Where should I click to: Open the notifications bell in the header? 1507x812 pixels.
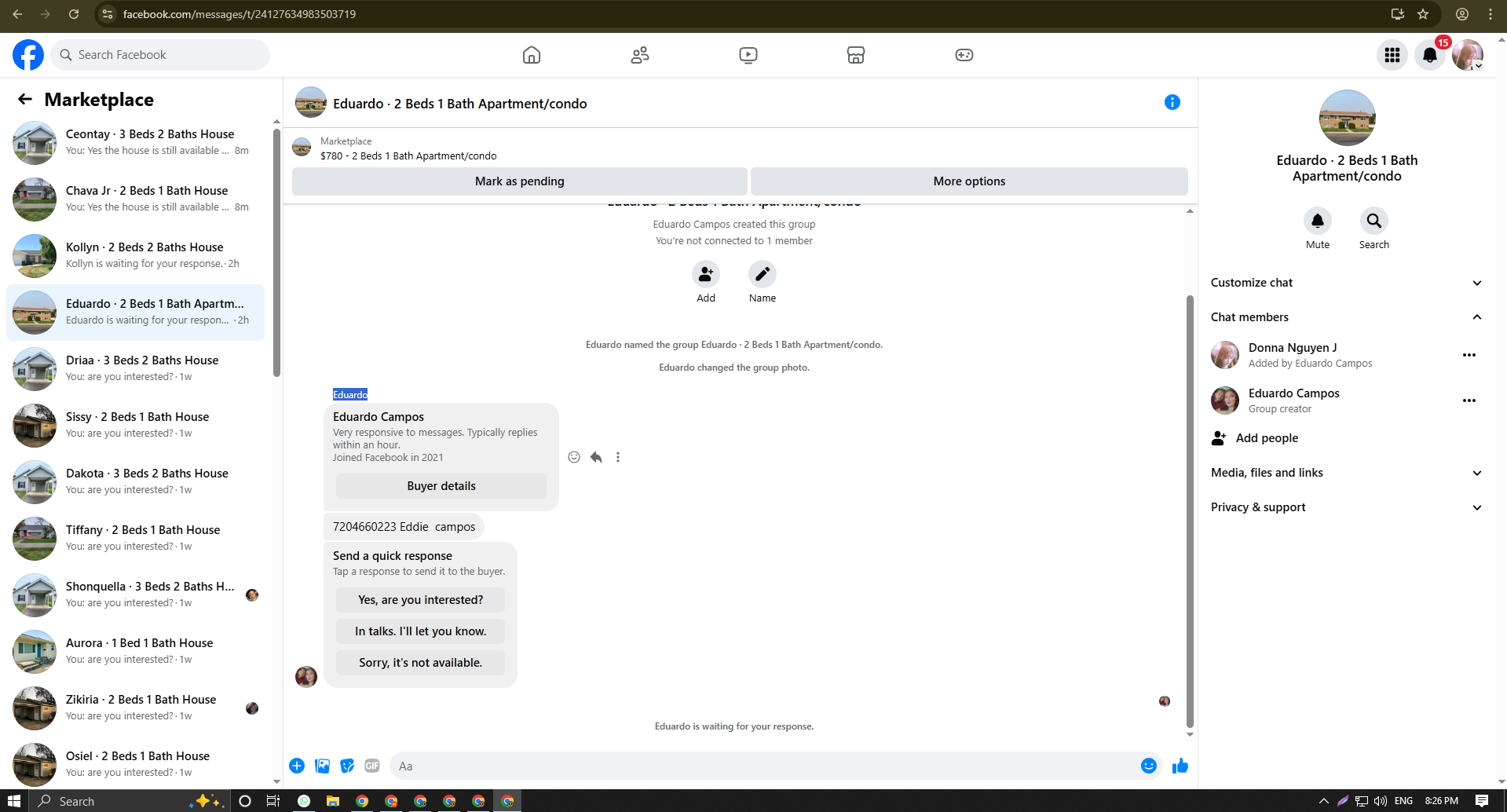point(1430,55)
